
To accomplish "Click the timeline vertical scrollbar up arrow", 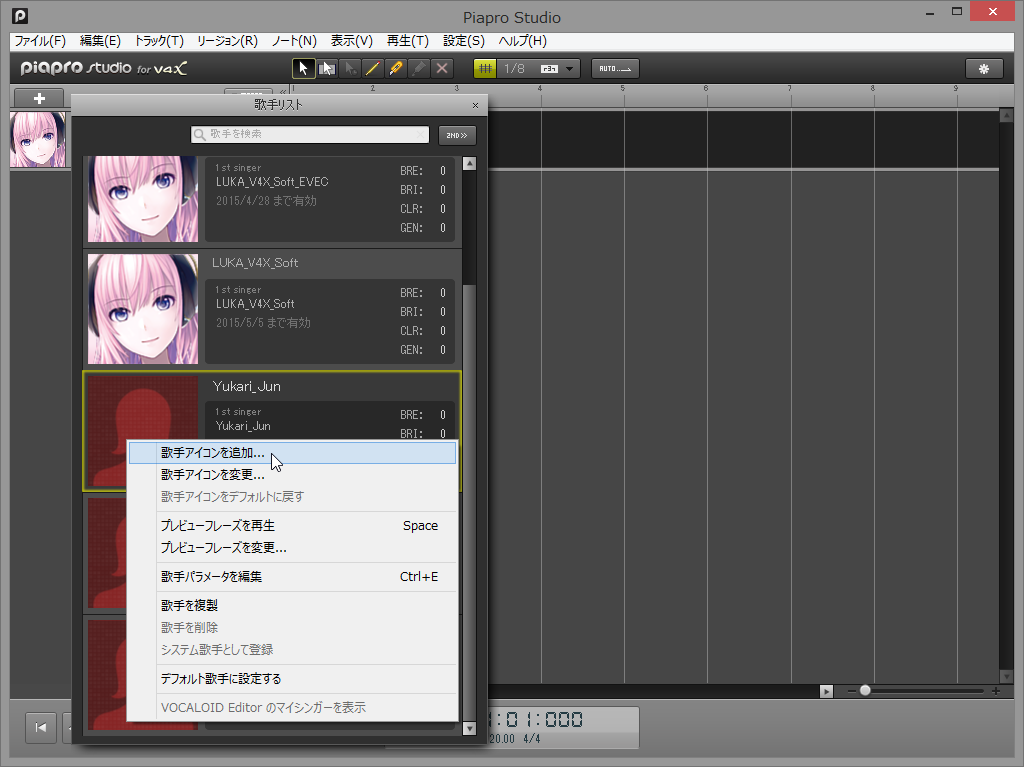I will coord(1006,116).
